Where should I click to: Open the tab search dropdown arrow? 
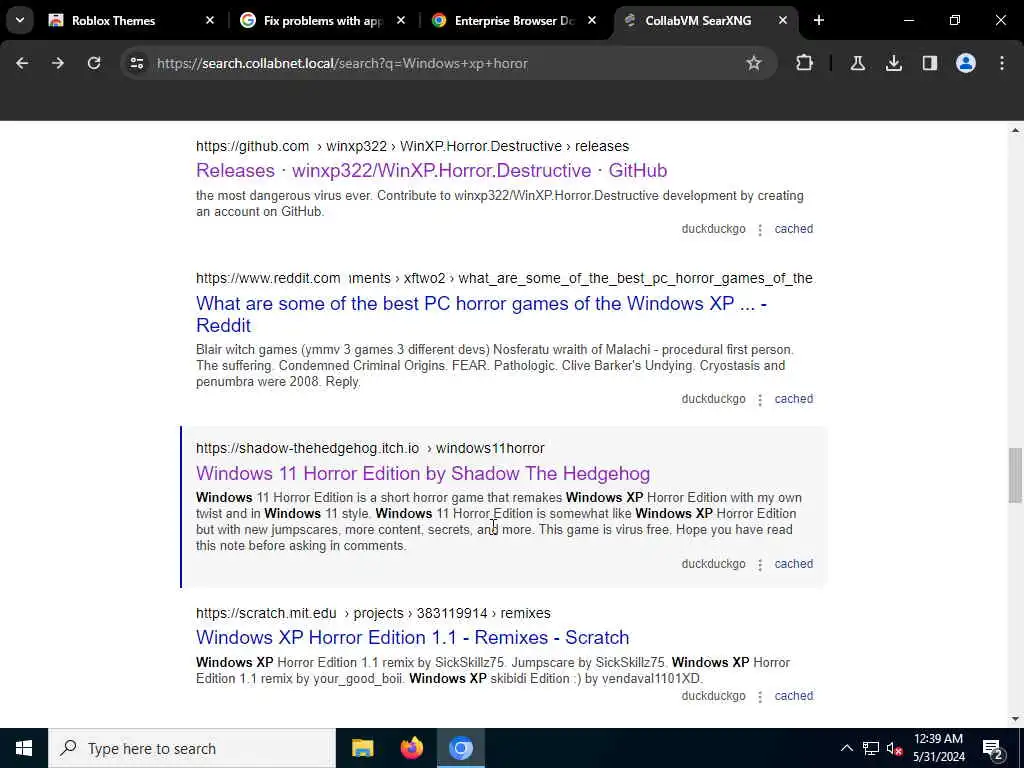tap(20, 20)
